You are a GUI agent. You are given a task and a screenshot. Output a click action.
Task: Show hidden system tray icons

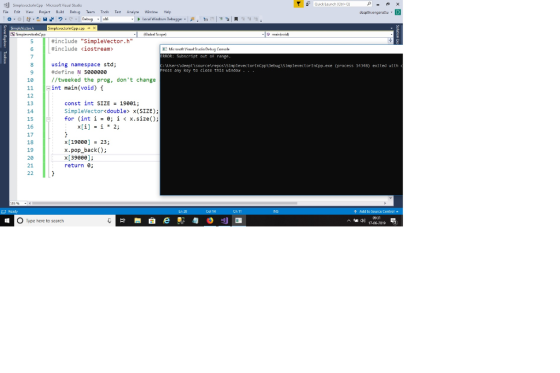(x=349, y=221)
